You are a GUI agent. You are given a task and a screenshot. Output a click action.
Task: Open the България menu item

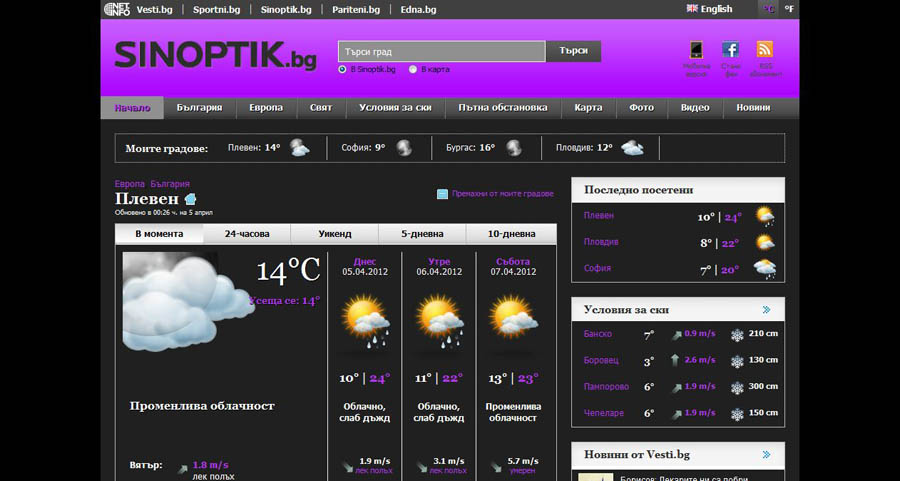click(x=199, y=108)
